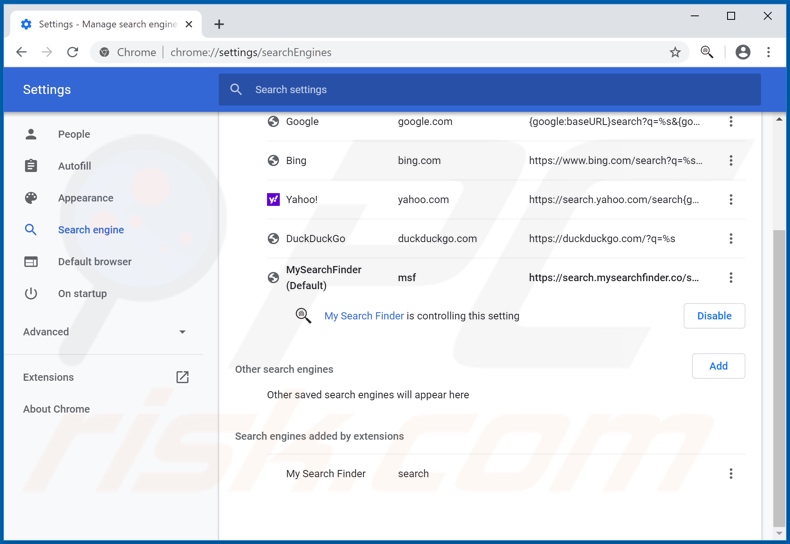Minimize the Chrome window
Image resolution: width=790 pixels, height=544 pixels.
coord(695,16)
